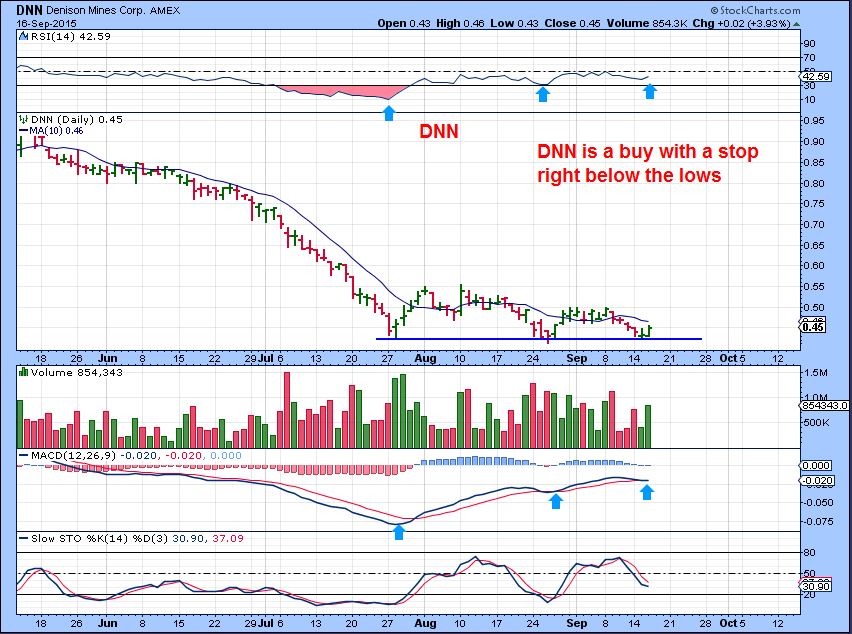Click the 'AMEX' exchange label
This screenshot has height=634, width=852.
(x=165, y=10)
